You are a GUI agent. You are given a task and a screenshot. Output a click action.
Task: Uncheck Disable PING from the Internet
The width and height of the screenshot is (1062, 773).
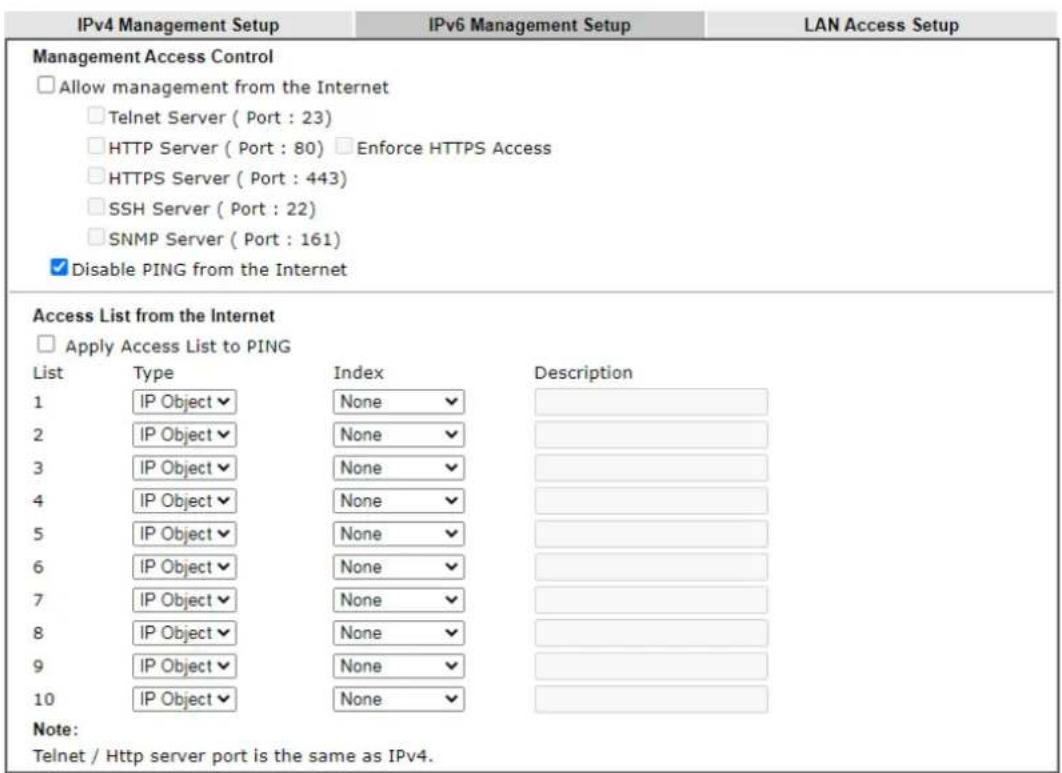59,268
